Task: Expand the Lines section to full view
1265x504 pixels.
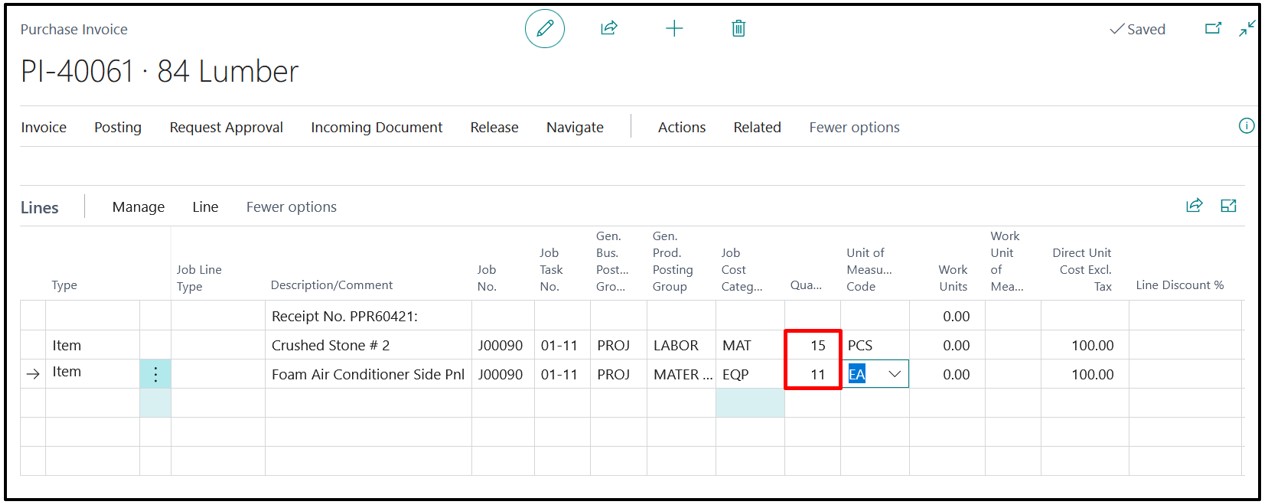Action: 1229,206
